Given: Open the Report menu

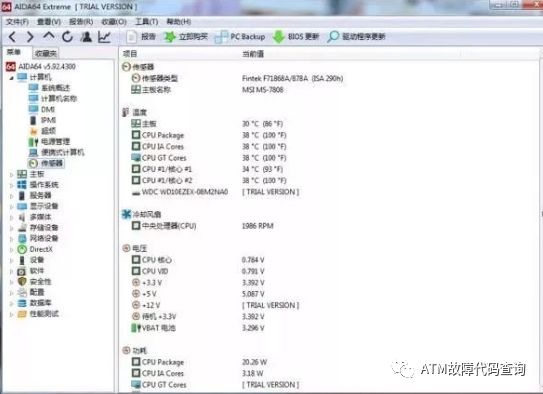Looking at the screenshot, I should pos(81,22).
